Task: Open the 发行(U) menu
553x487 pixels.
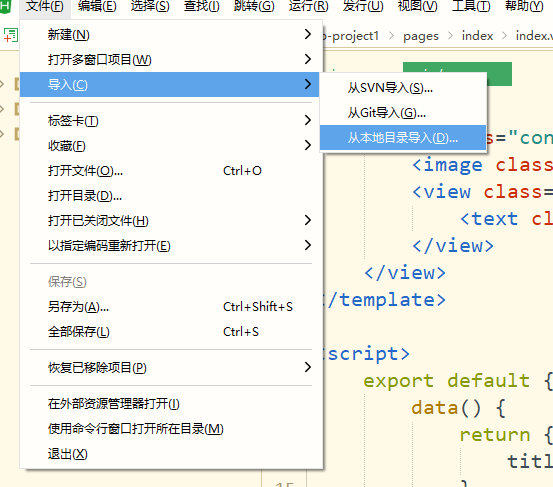Action: tap(363, 6)
